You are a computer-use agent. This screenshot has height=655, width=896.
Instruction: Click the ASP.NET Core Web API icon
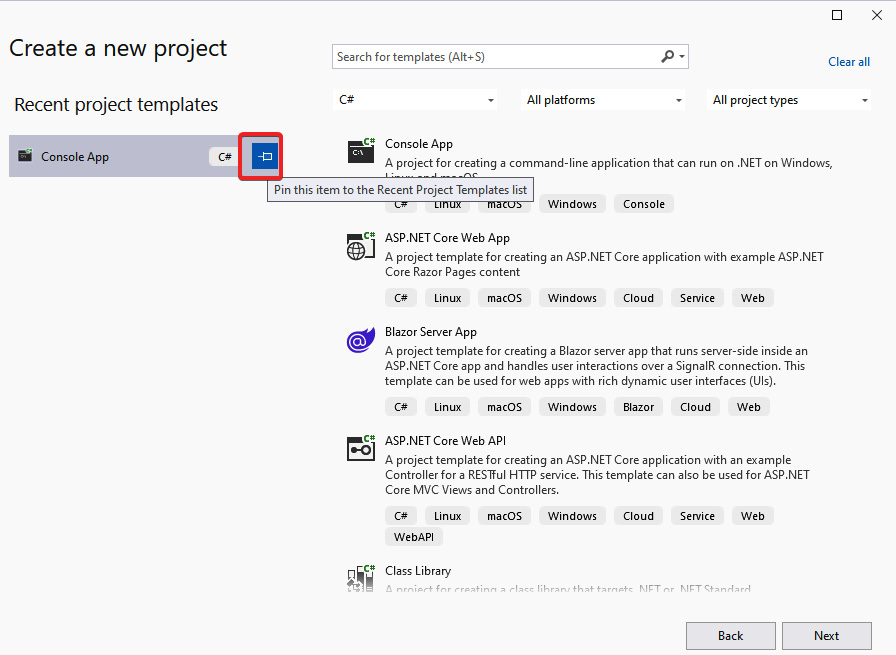pyautogui.click(x=361, y=448)
